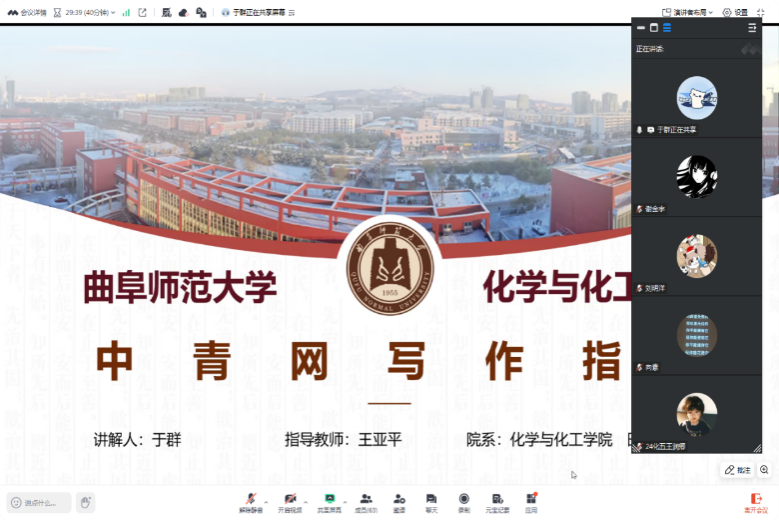Expand 演讲者布局 layout dropdown

[688, 12]
